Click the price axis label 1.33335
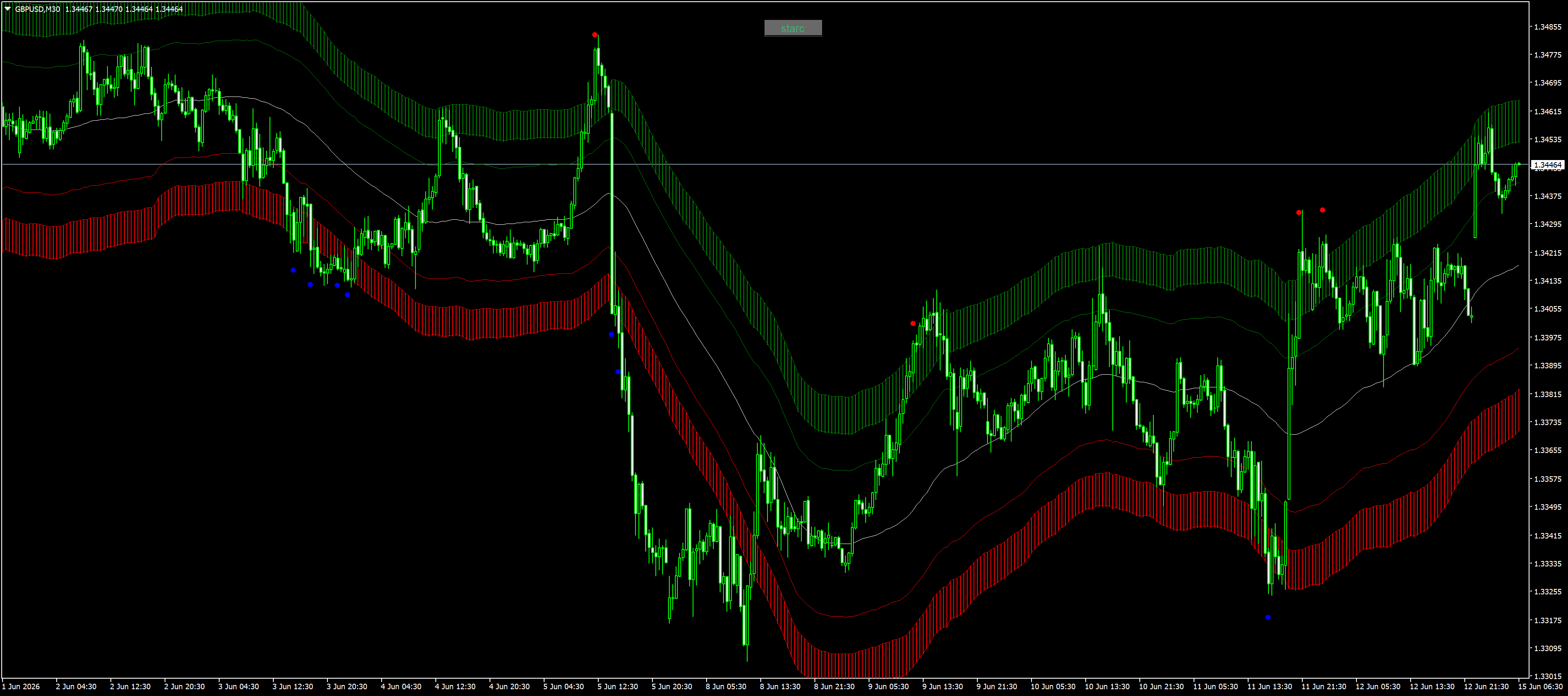The height and width of the screenshot is (696, 1568). pyautogui.click(x=1547, y=563)
